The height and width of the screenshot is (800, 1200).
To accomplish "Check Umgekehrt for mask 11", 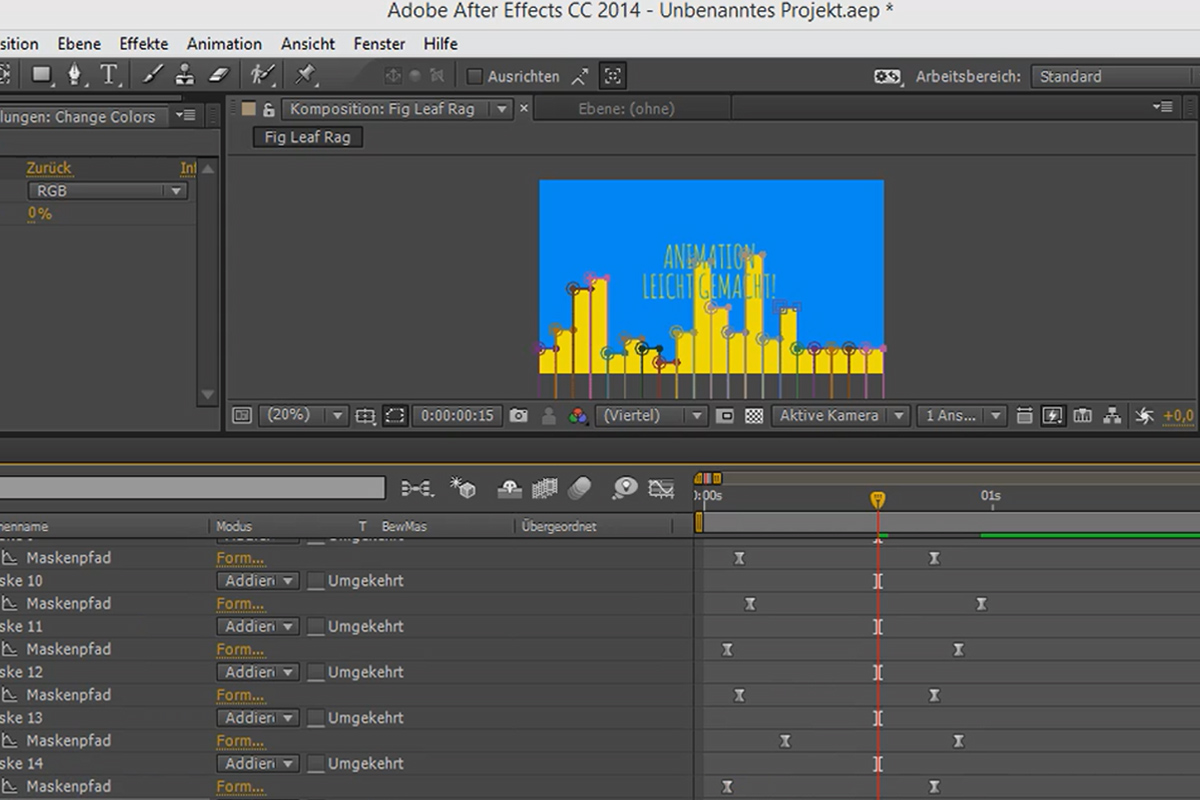I will (316, 627).
